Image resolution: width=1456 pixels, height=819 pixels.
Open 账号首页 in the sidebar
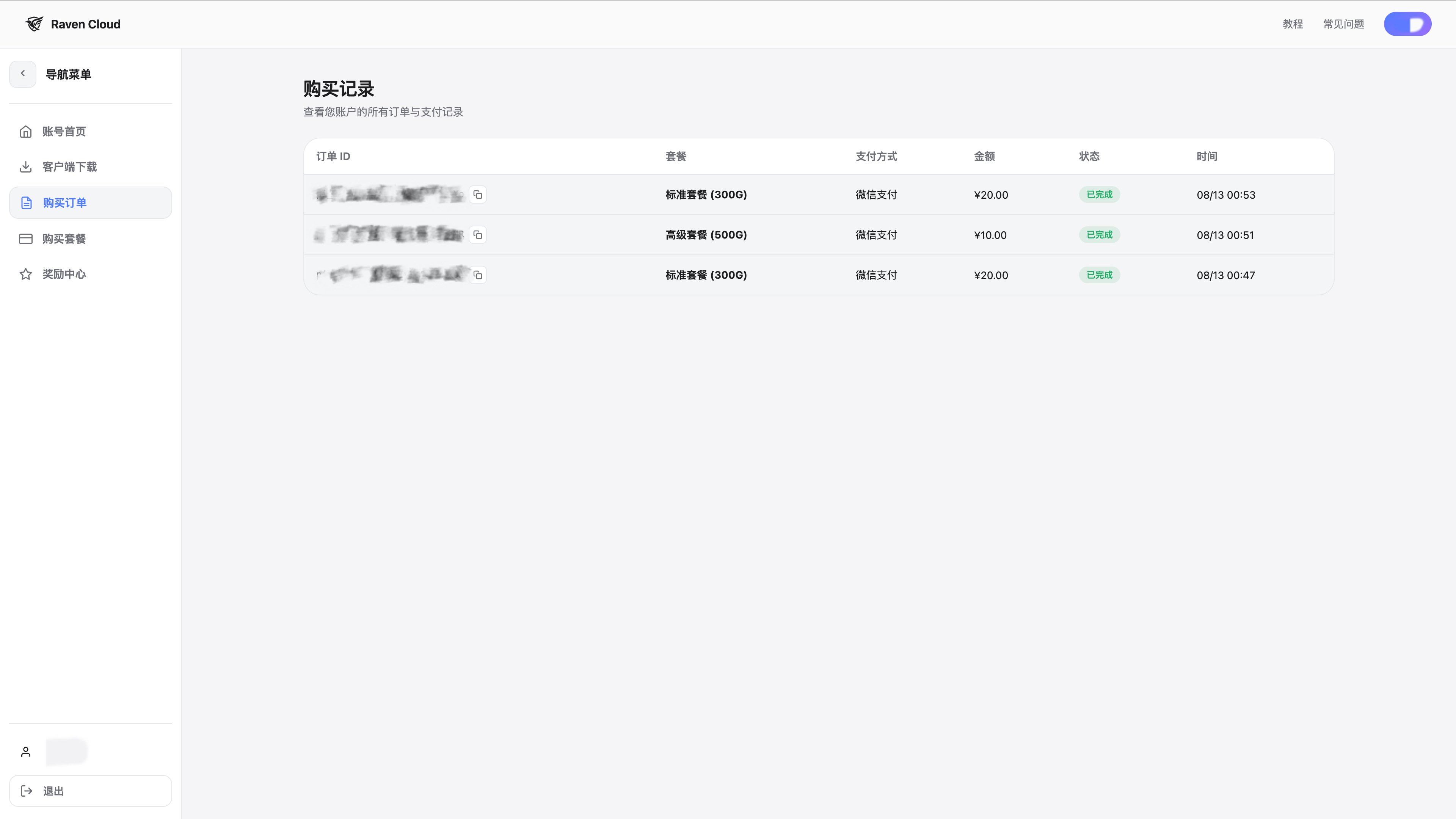click(x=91, y=131)
